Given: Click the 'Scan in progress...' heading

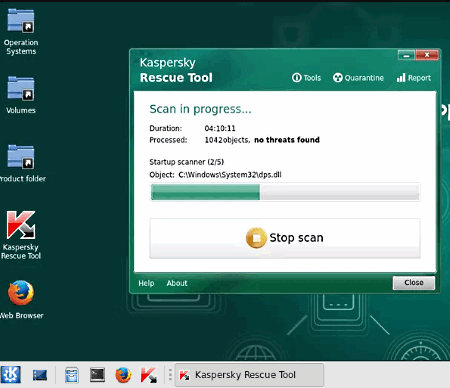Looking at the screenshot, I should point(200,109).
